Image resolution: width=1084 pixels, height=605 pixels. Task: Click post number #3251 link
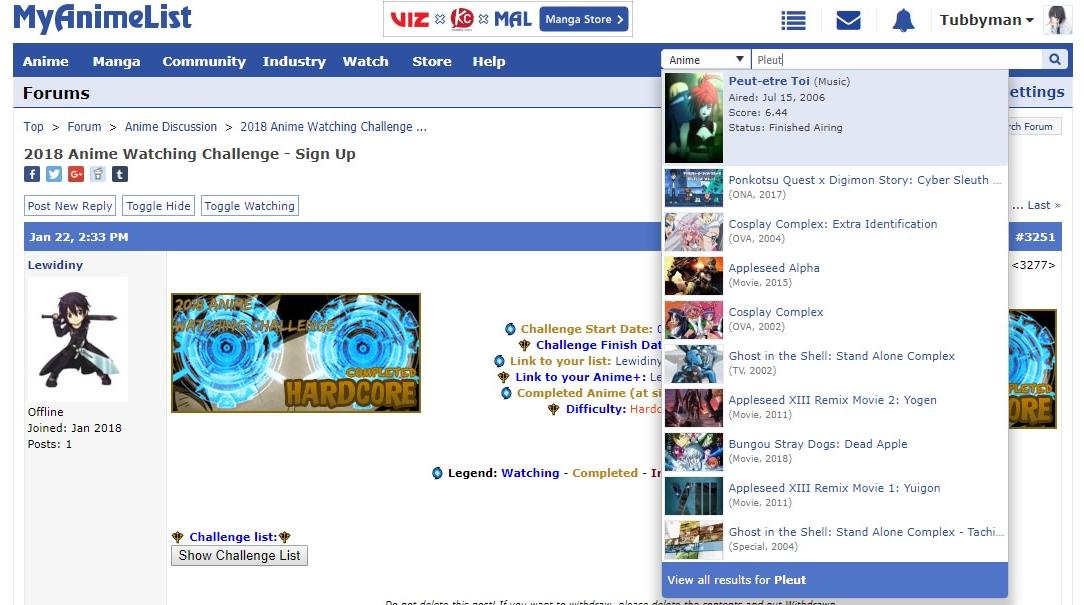point(1034,237)
